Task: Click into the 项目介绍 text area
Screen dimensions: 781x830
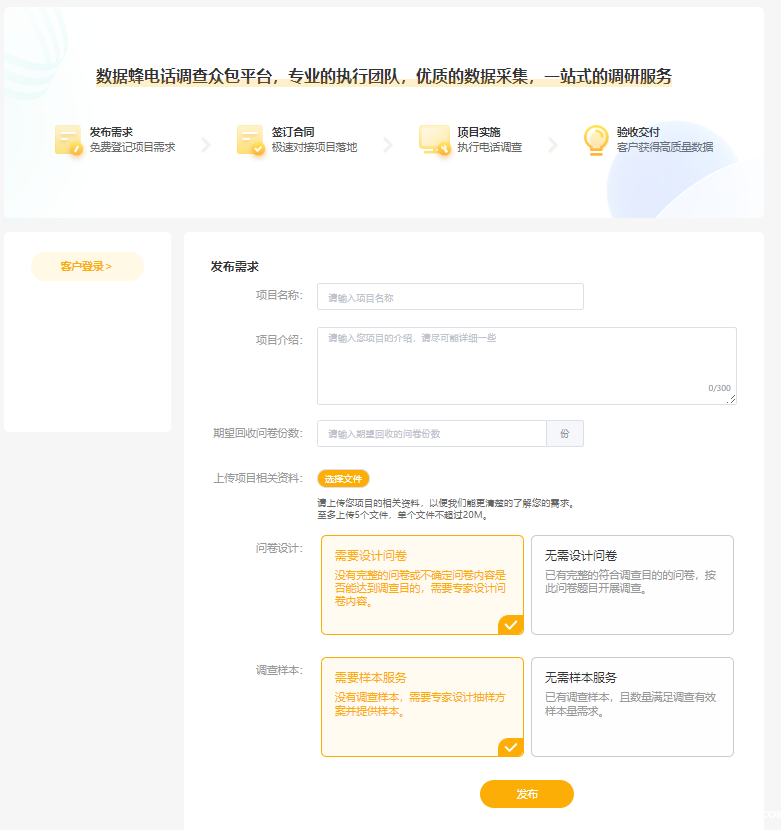Action: click(526, 365)
